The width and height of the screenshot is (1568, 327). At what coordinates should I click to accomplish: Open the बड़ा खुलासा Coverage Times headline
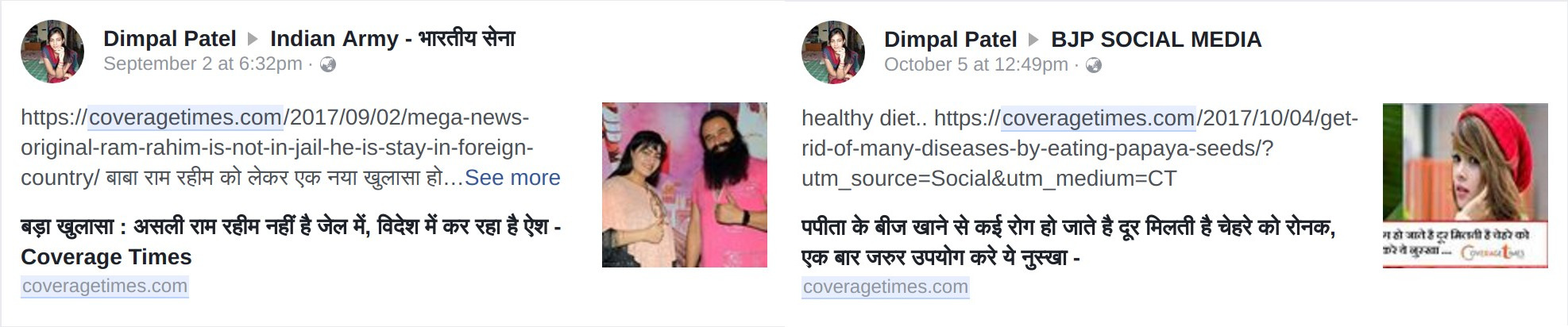coord(291,242)
